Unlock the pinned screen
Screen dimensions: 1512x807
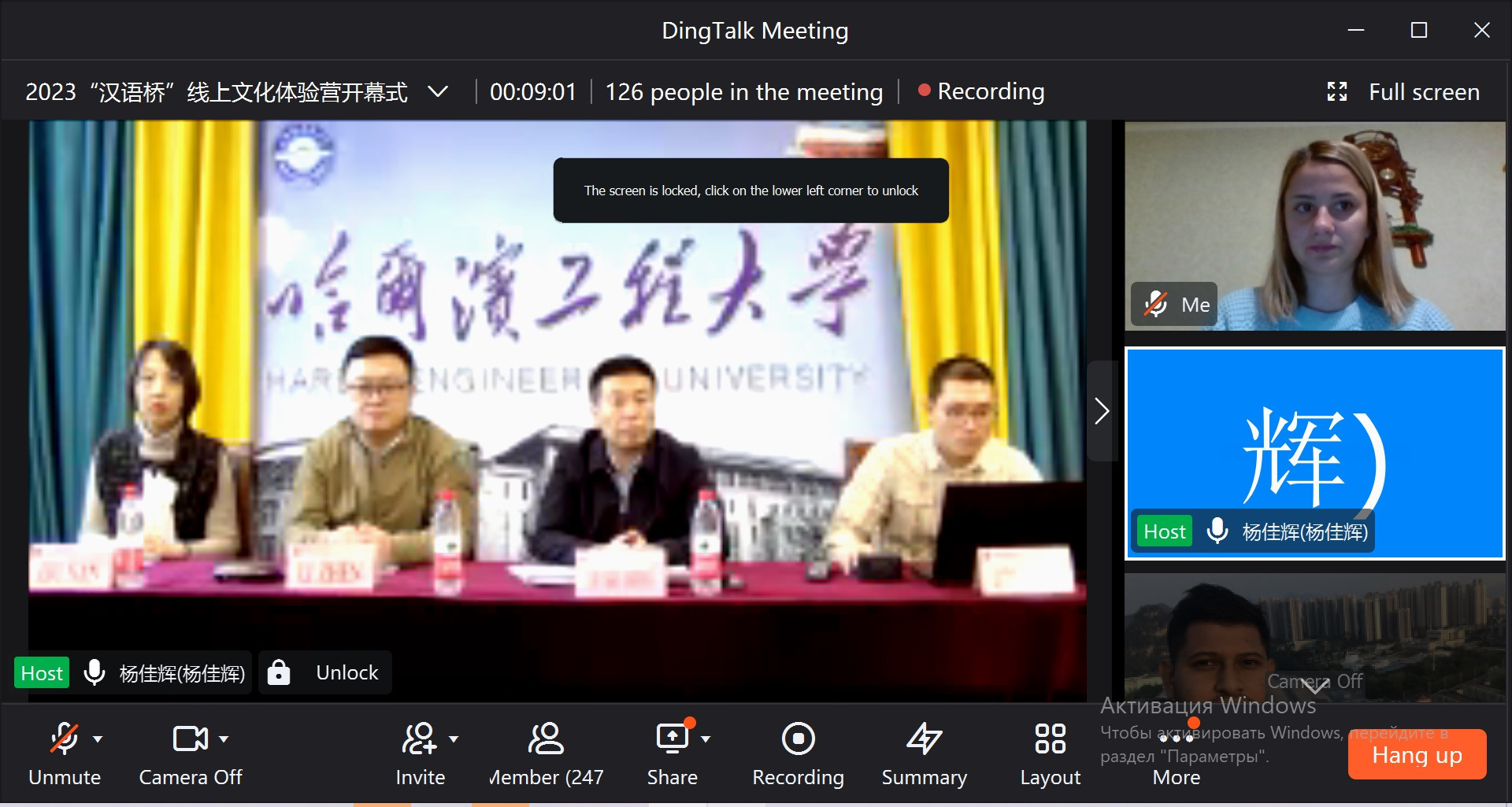(326, 672)
